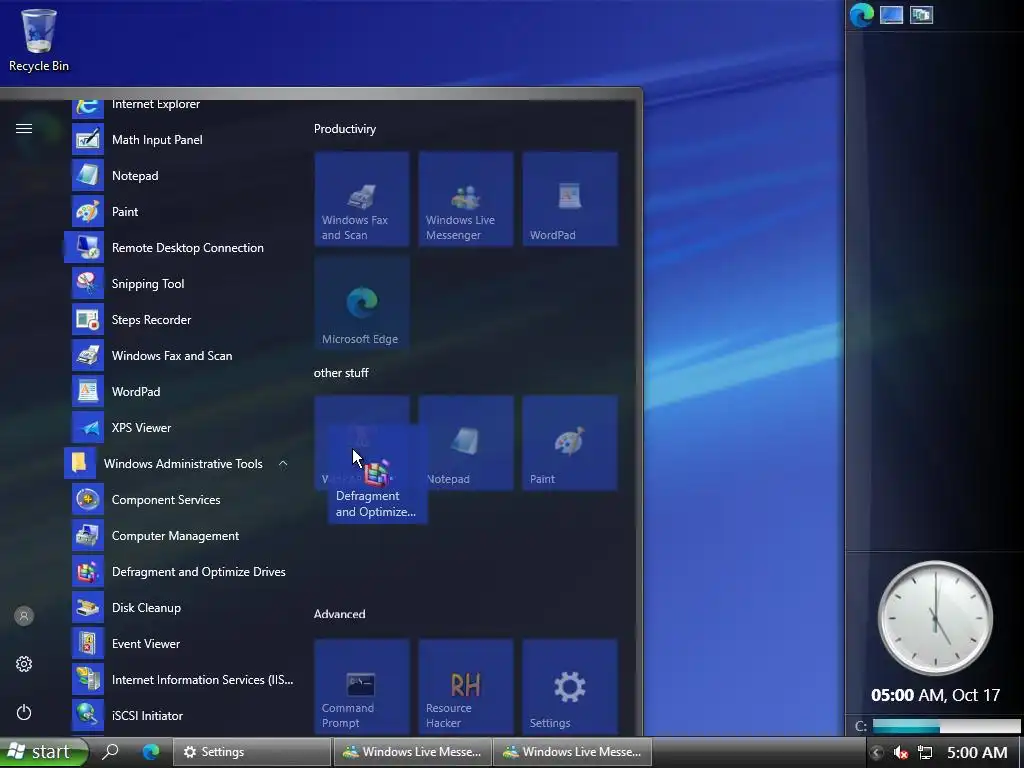Click the user account icon in Start
This screenshot has height=768, width=1024.
tap(24, 616)
